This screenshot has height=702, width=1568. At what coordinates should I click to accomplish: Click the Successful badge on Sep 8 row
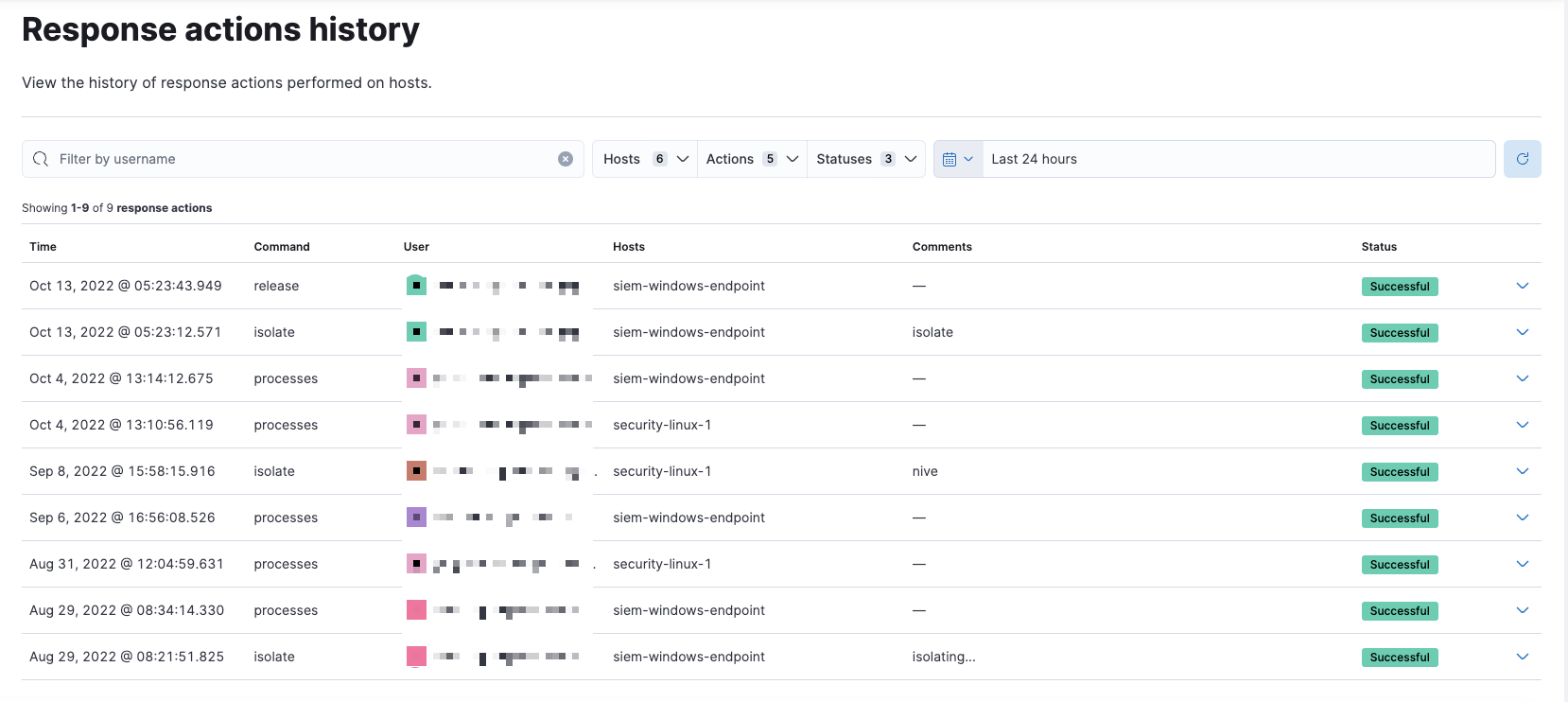[1399, 472]
